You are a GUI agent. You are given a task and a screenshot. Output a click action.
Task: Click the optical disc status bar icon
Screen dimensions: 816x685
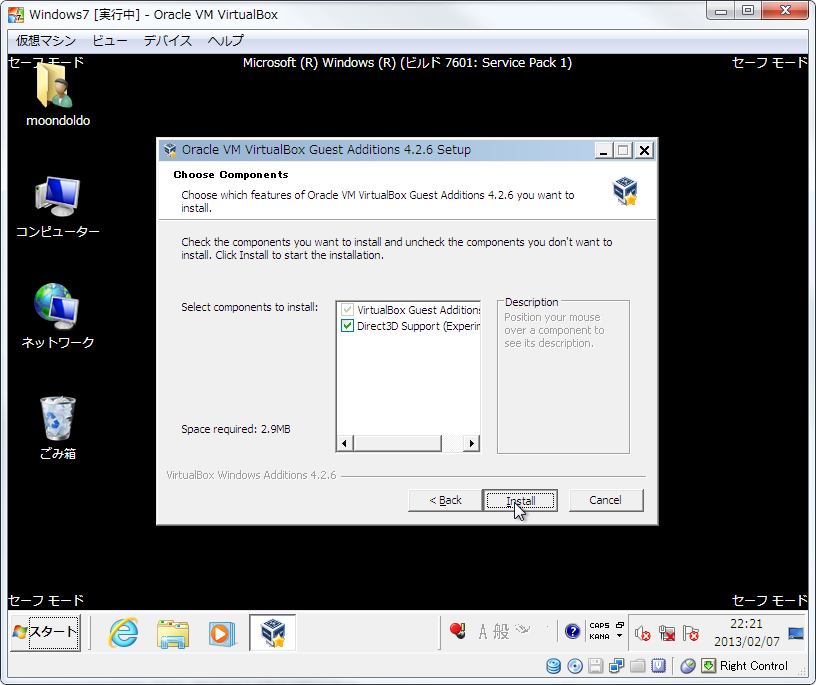(x=575, y=666)
